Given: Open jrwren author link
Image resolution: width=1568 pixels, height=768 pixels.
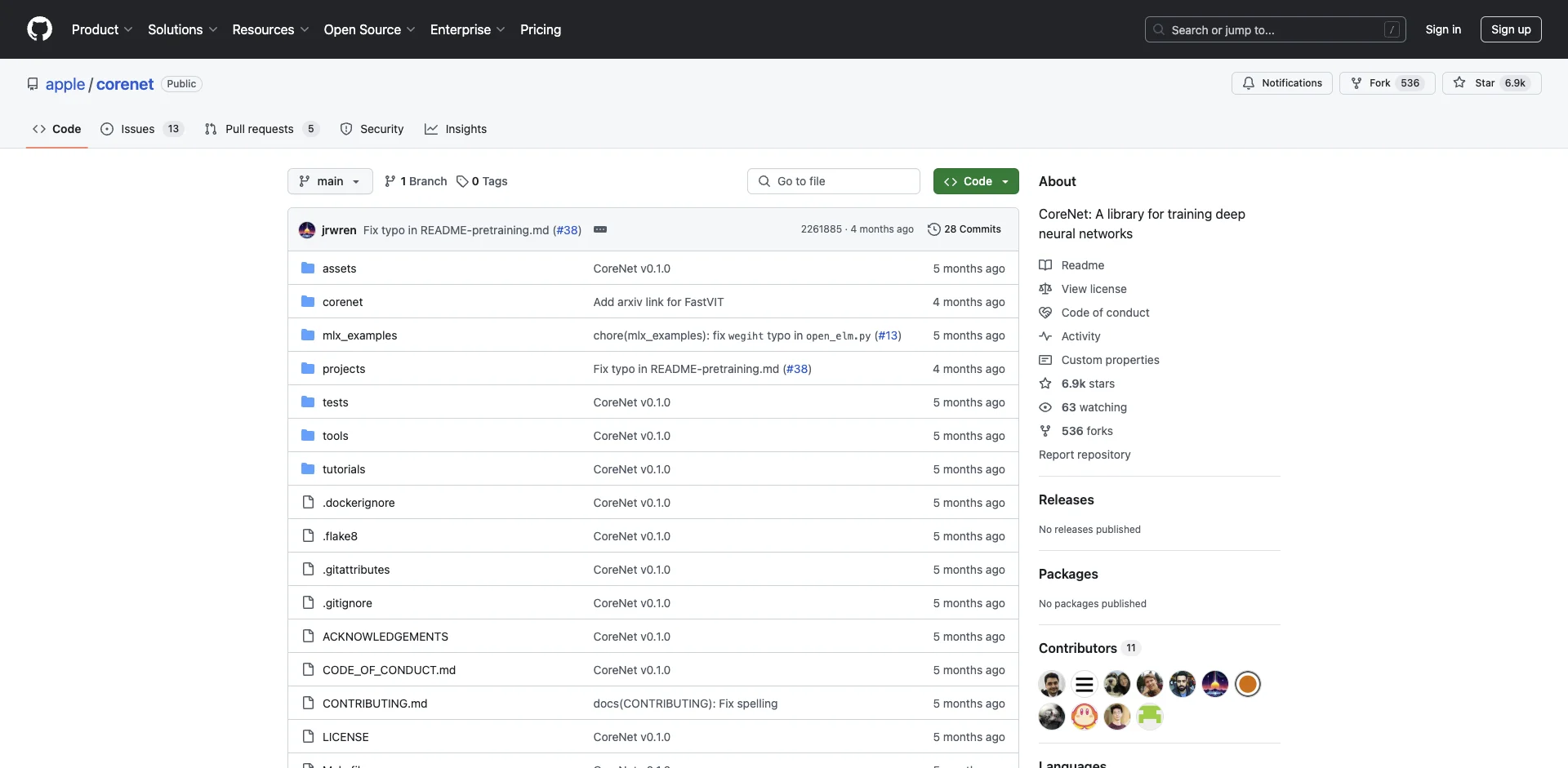Looking at the screenshot, I should [x=339, y=230].
